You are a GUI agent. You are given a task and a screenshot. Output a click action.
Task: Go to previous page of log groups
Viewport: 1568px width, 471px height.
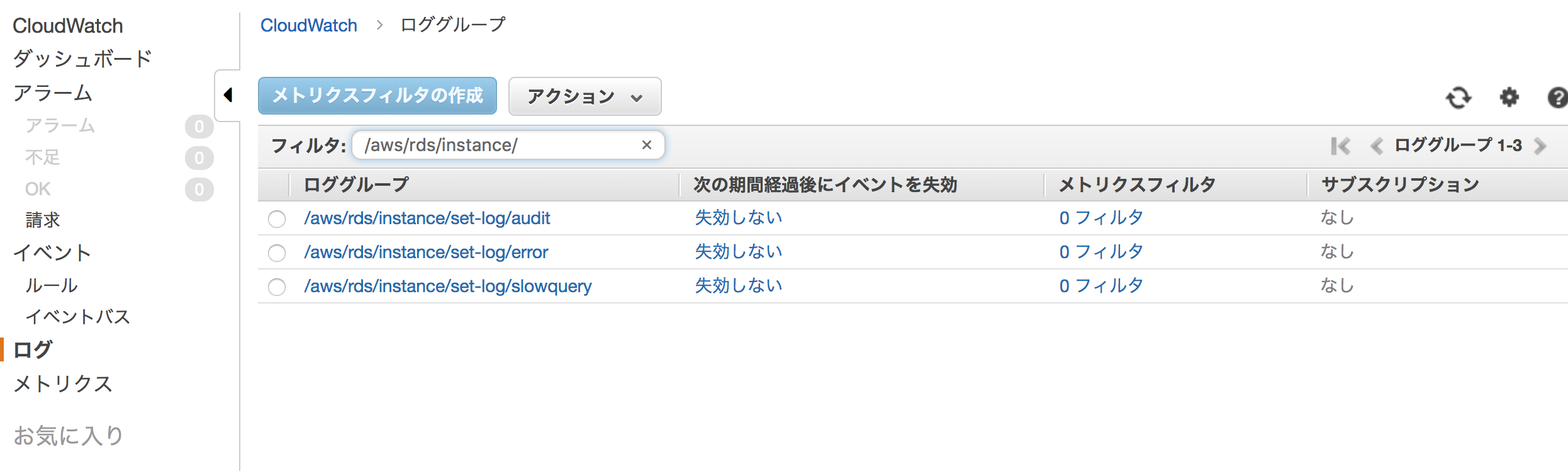[1376, 146]
